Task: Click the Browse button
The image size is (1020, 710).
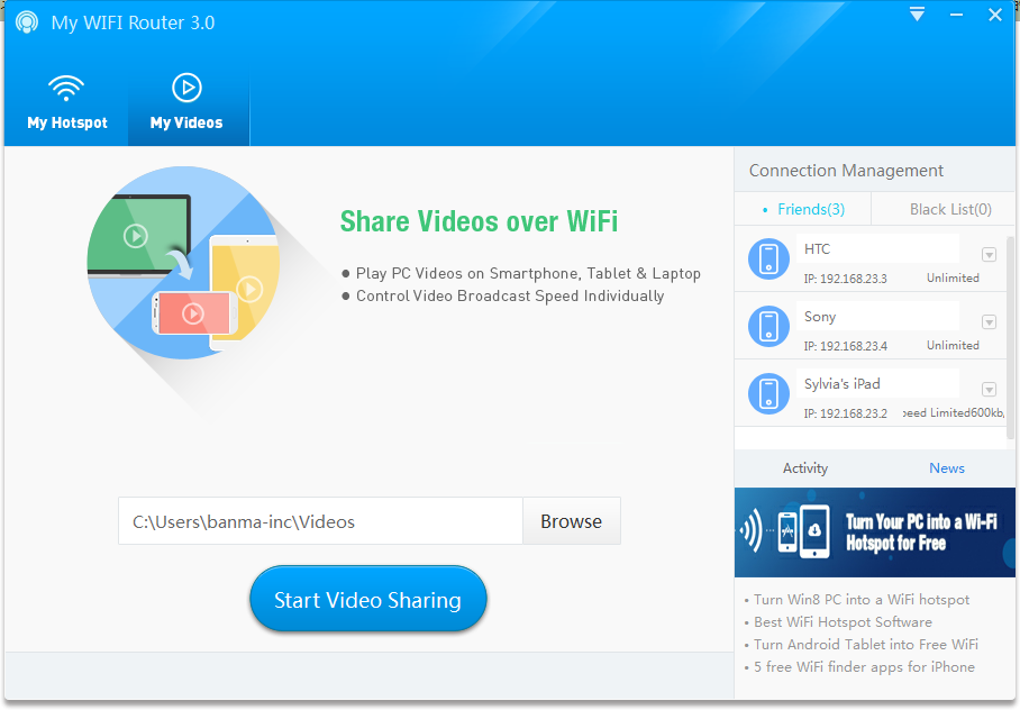Action: (571, 521)
